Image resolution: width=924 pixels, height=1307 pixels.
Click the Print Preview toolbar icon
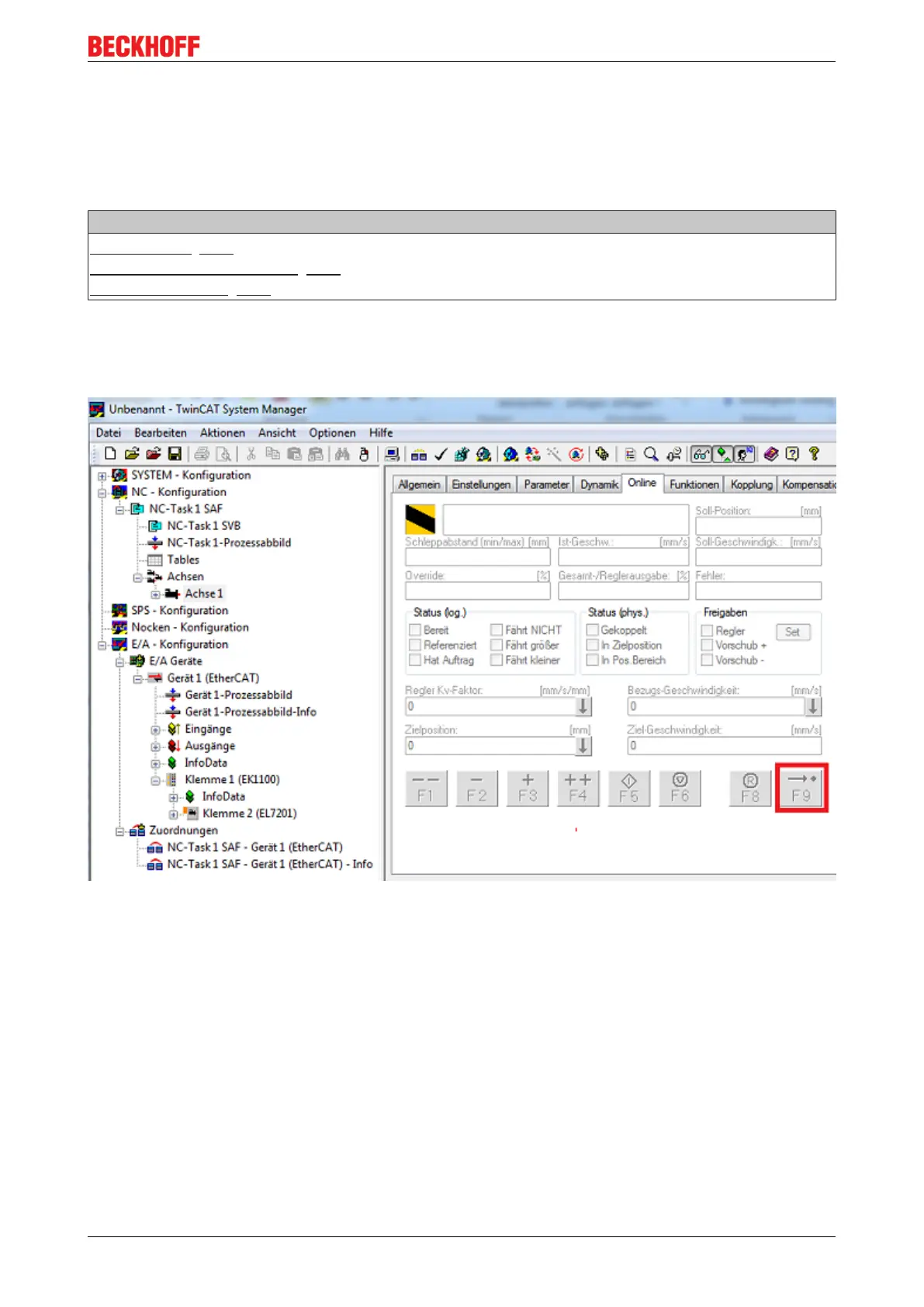coord(223,454)
